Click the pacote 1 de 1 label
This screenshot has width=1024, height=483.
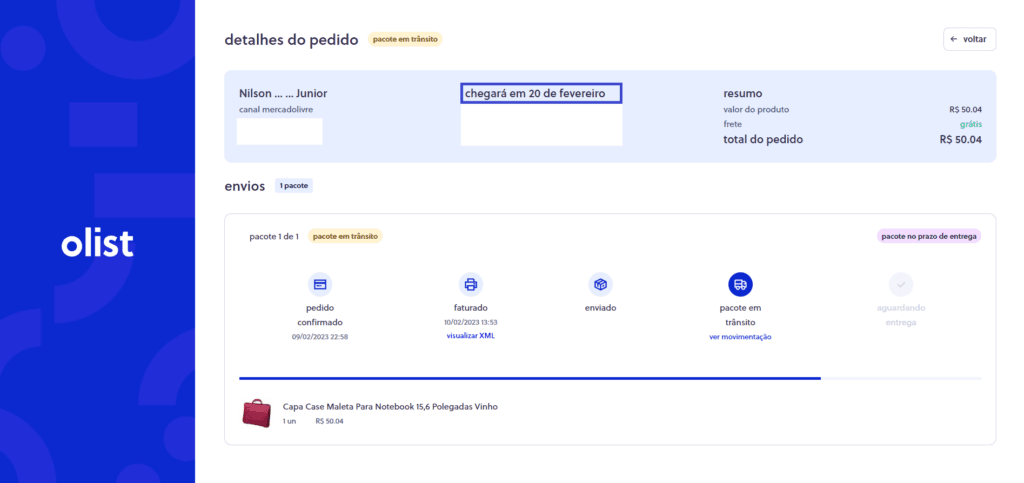coord(274,236)
